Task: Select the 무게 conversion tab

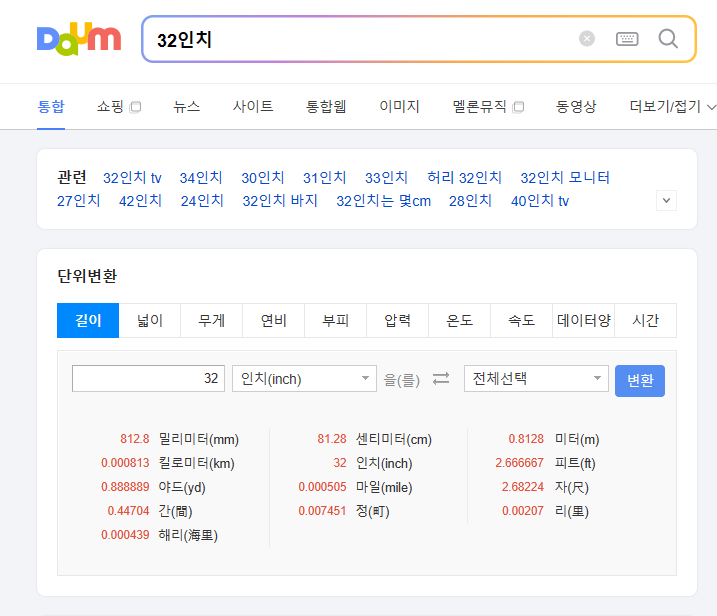Action: point(212,320)
